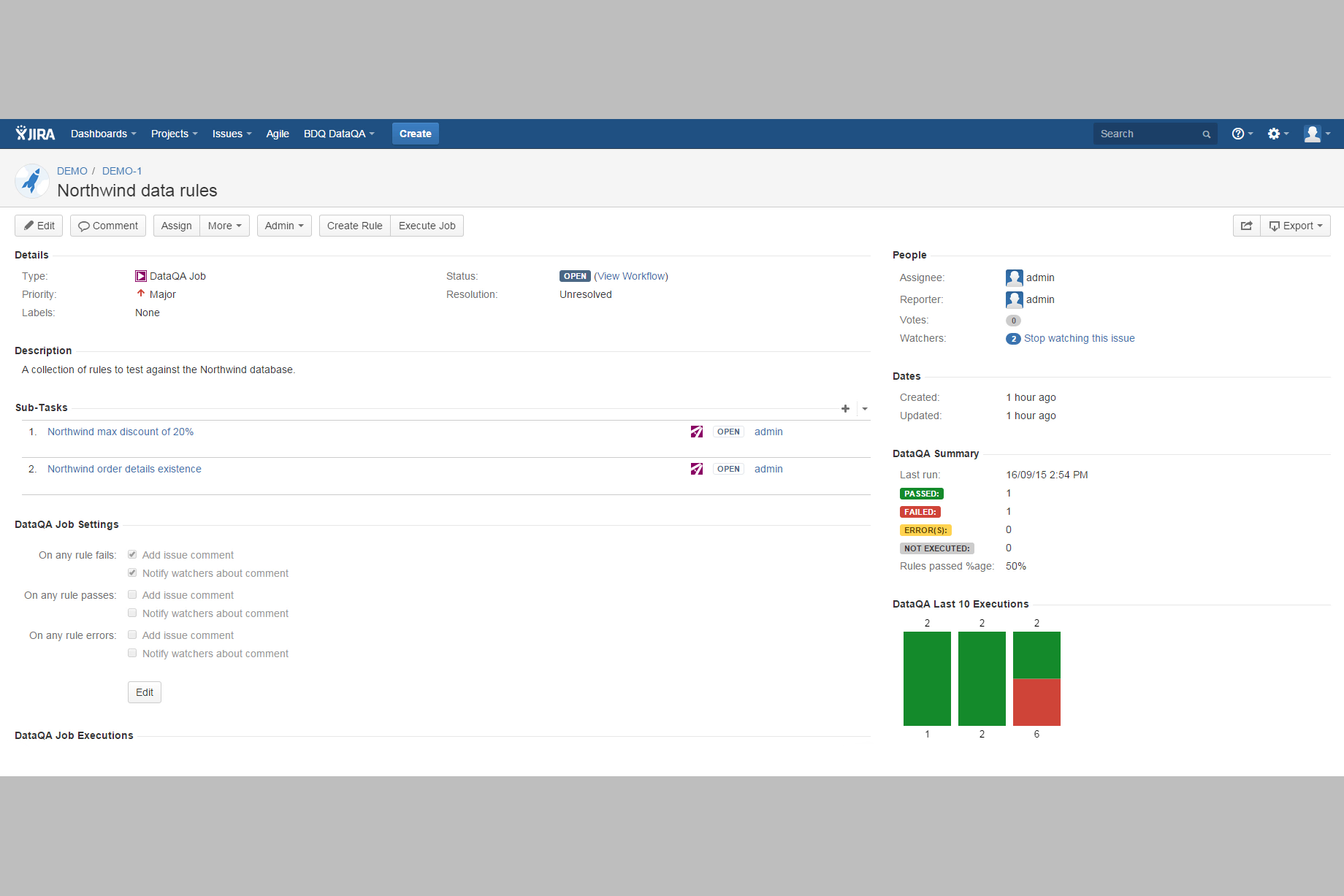Open the Agile menu item
The height and width of the screenshot is (896, 1344).
point(278,134)
